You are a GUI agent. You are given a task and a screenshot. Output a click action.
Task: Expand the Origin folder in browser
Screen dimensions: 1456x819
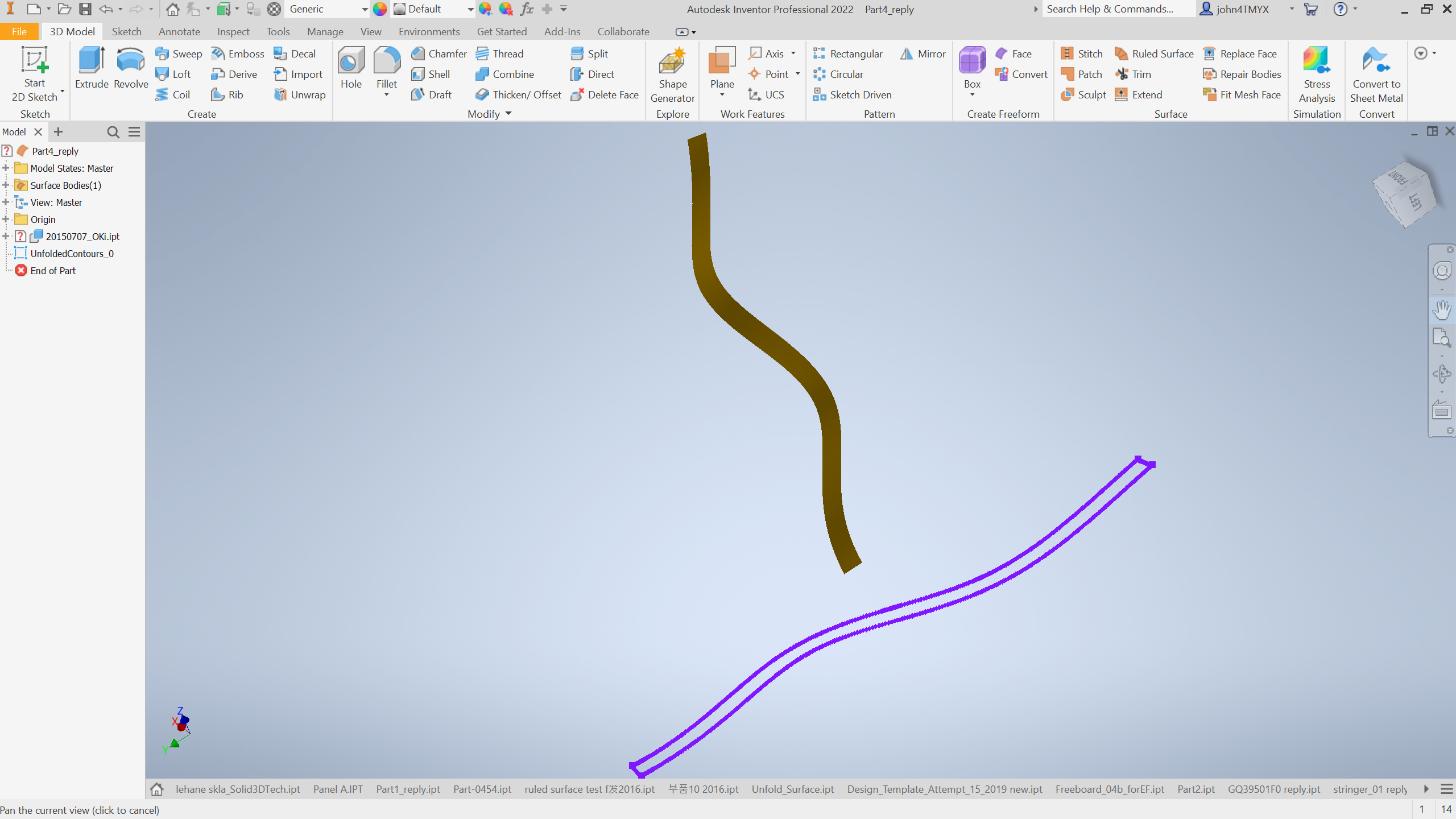(6, 220)
